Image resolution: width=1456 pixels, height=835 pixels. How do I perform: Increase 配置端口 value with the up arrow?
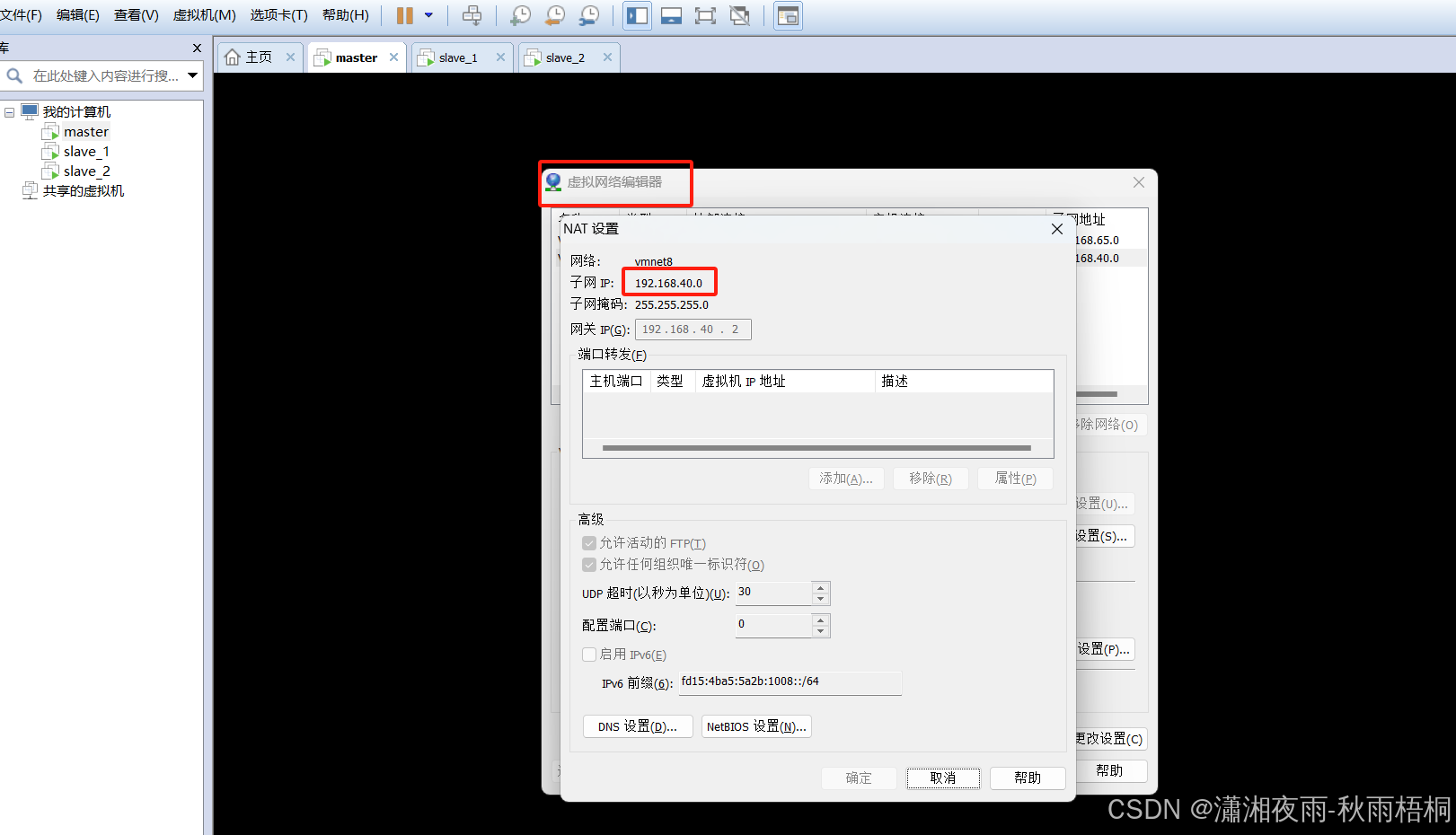point(820,620)
